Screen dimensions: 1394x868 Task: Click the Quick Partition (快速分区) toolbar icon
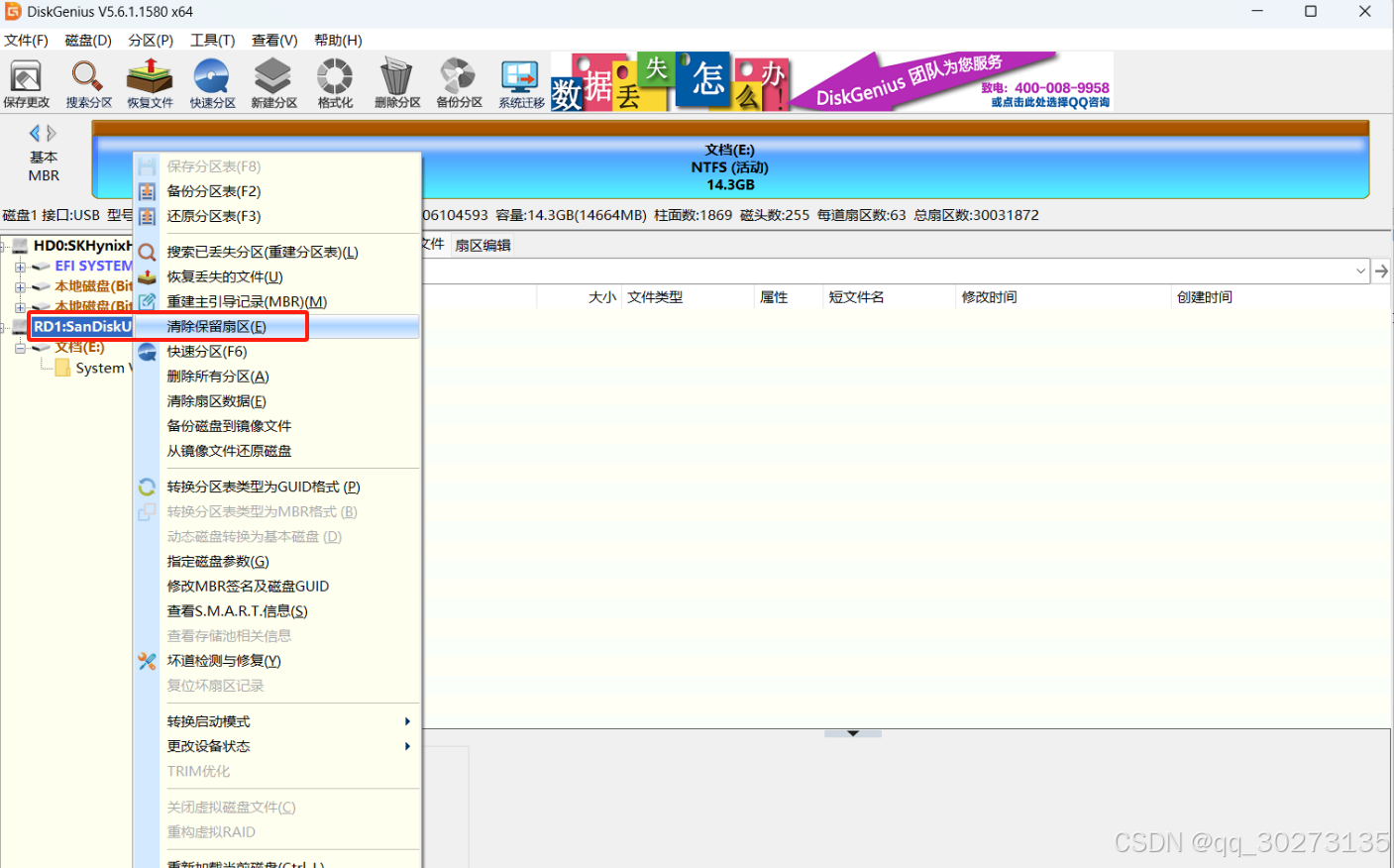click(212, 83)
